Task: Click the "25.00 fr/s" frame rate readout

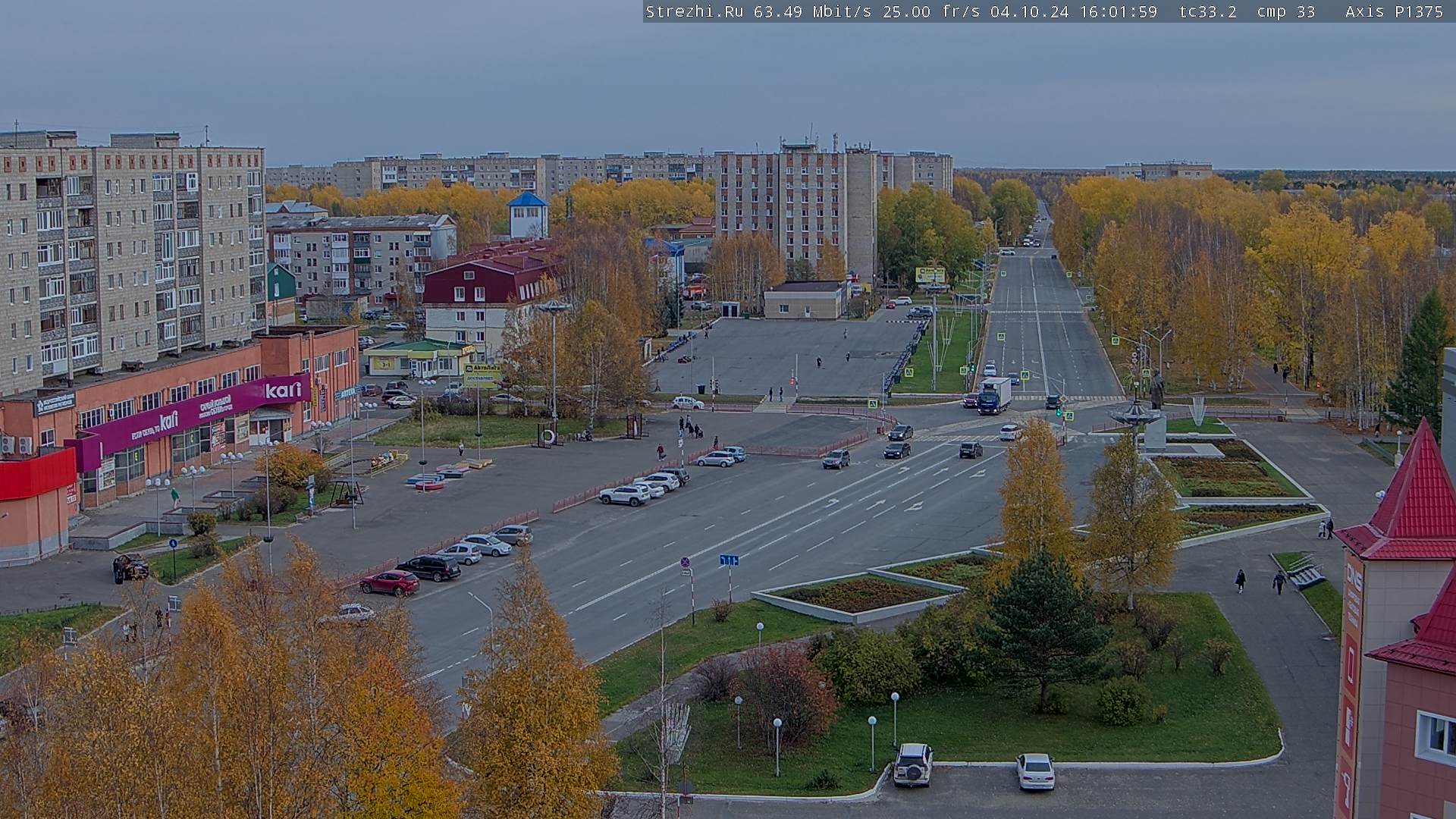Action: coord(930,11)
